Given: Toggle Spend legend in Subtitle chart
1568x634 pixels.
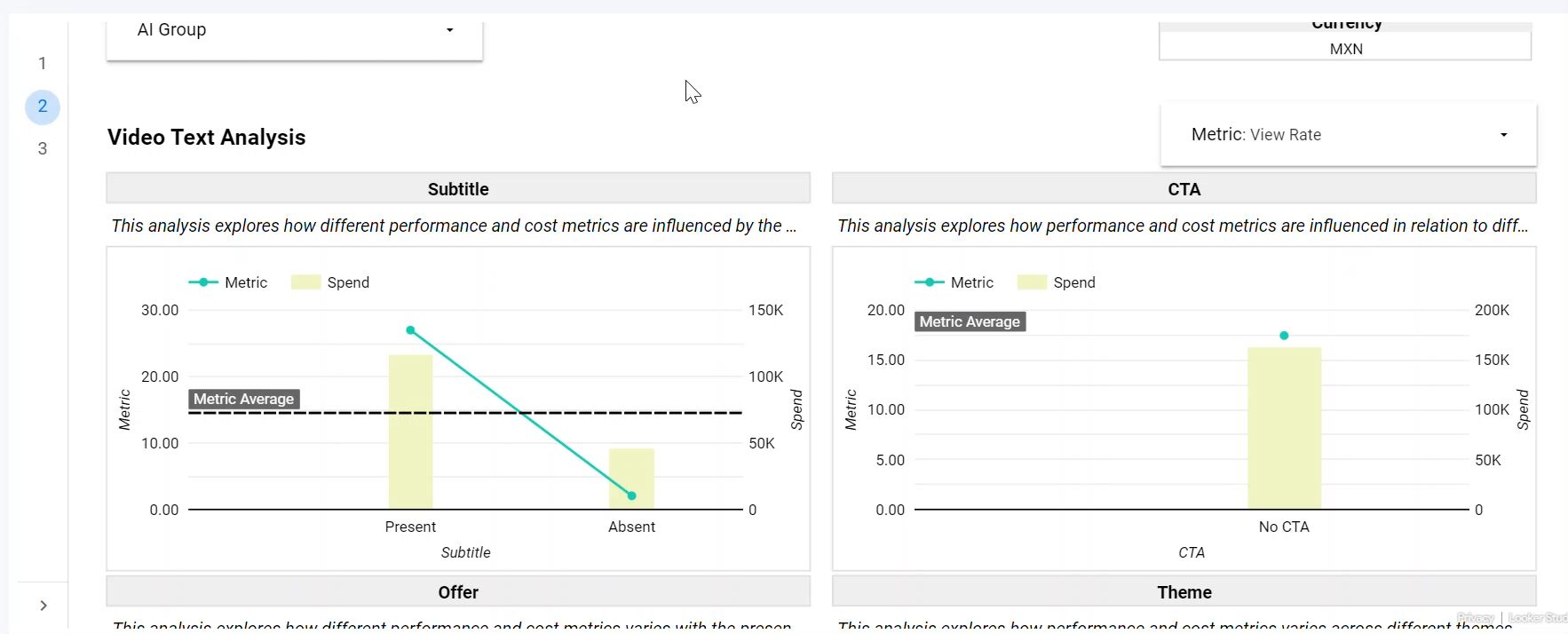Looking at the screenshot, I should click(x=331, y=282).
